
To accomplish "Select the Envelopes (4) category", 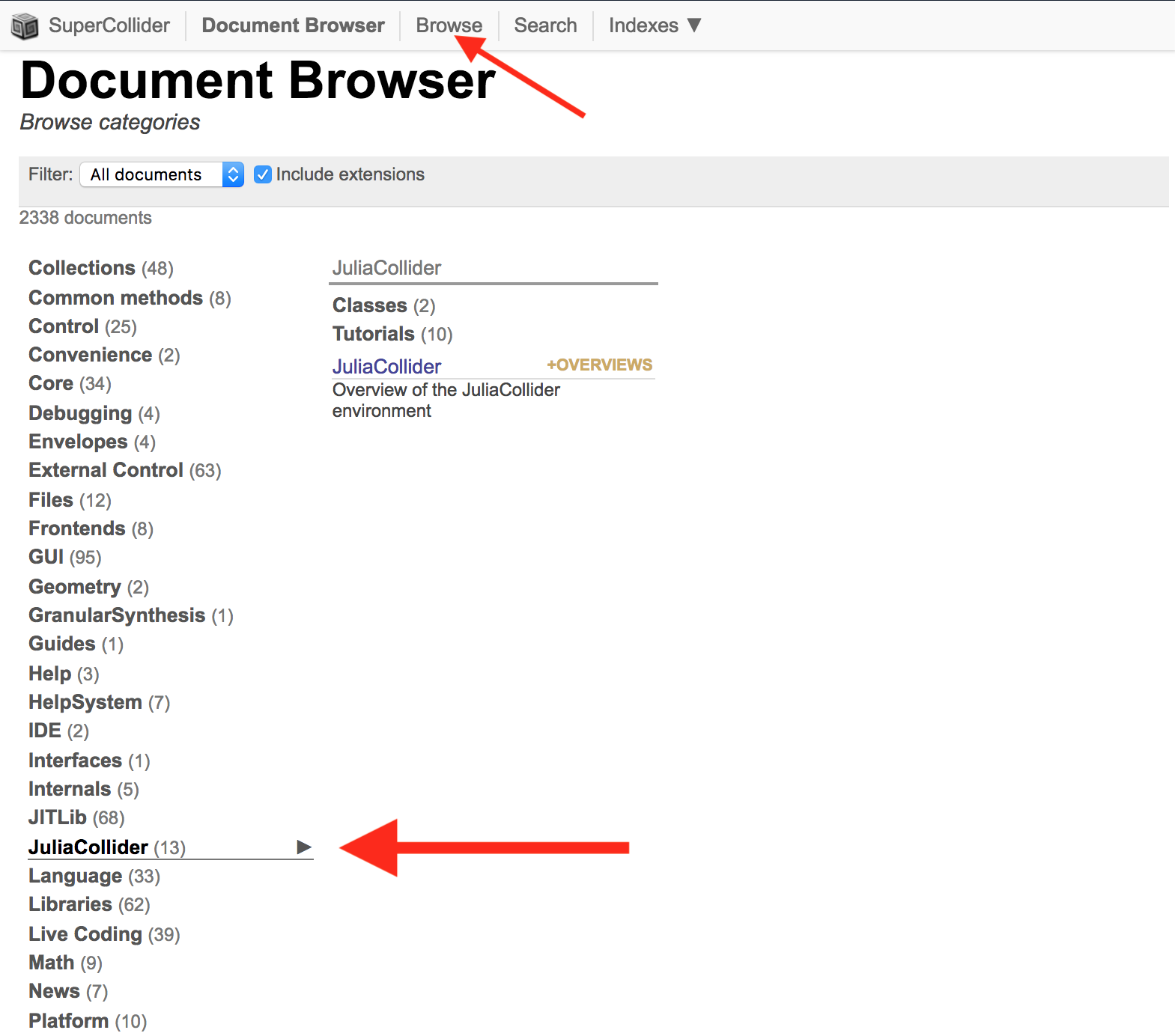I will pos(92,442).
